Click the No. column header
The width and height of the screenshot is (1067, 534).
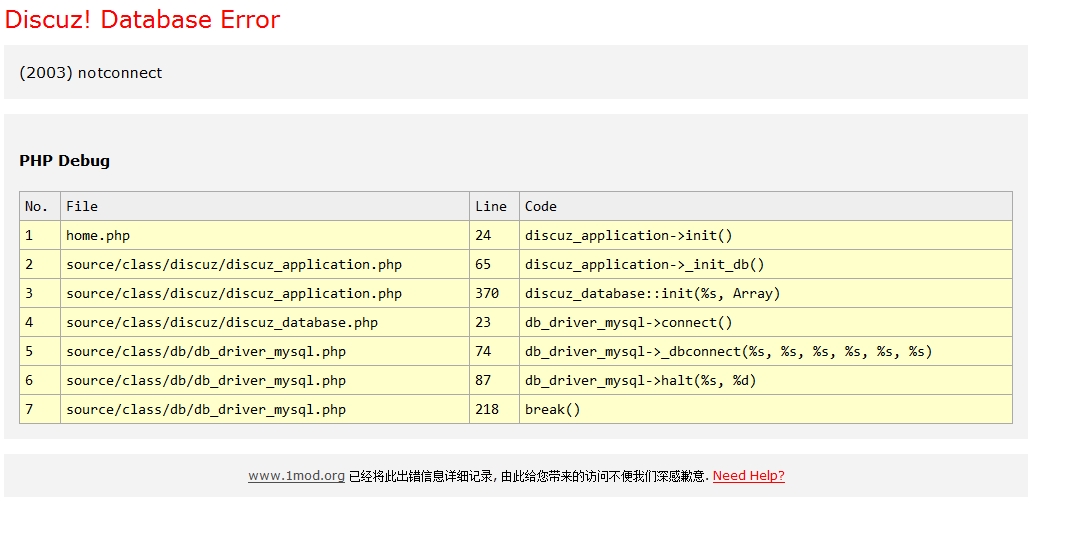tap(37, 206)
